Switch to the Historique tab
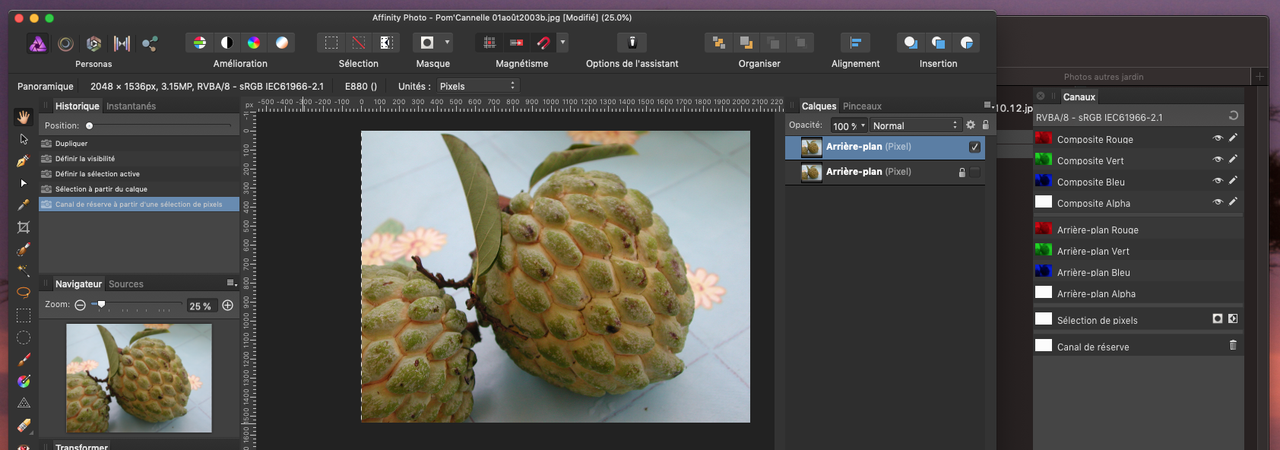Screen dimensions: 1280x450 pos(77,106)
